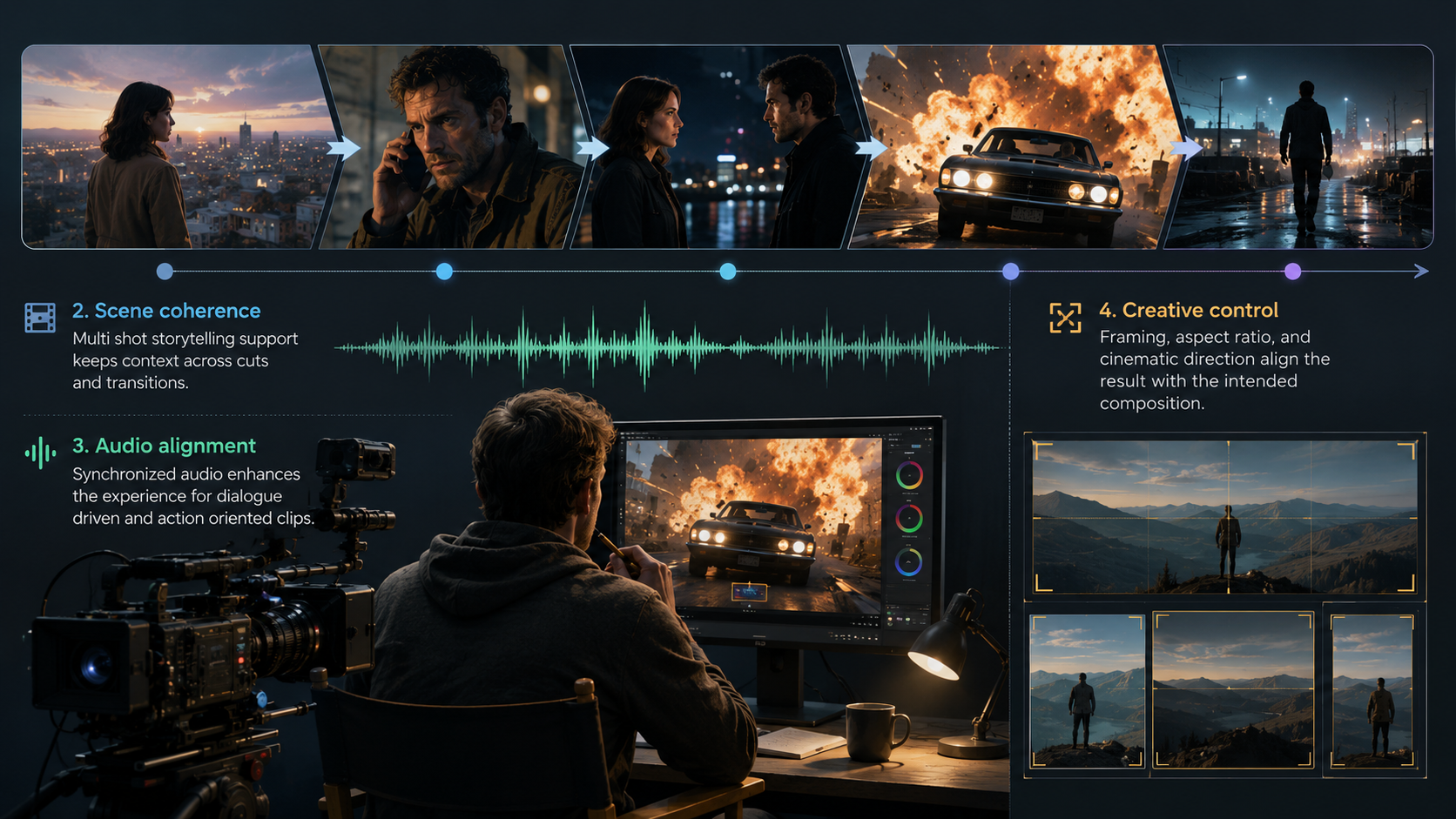
Task: Select the sound wave icon beside Audio alignment
Action: [40, 453]
